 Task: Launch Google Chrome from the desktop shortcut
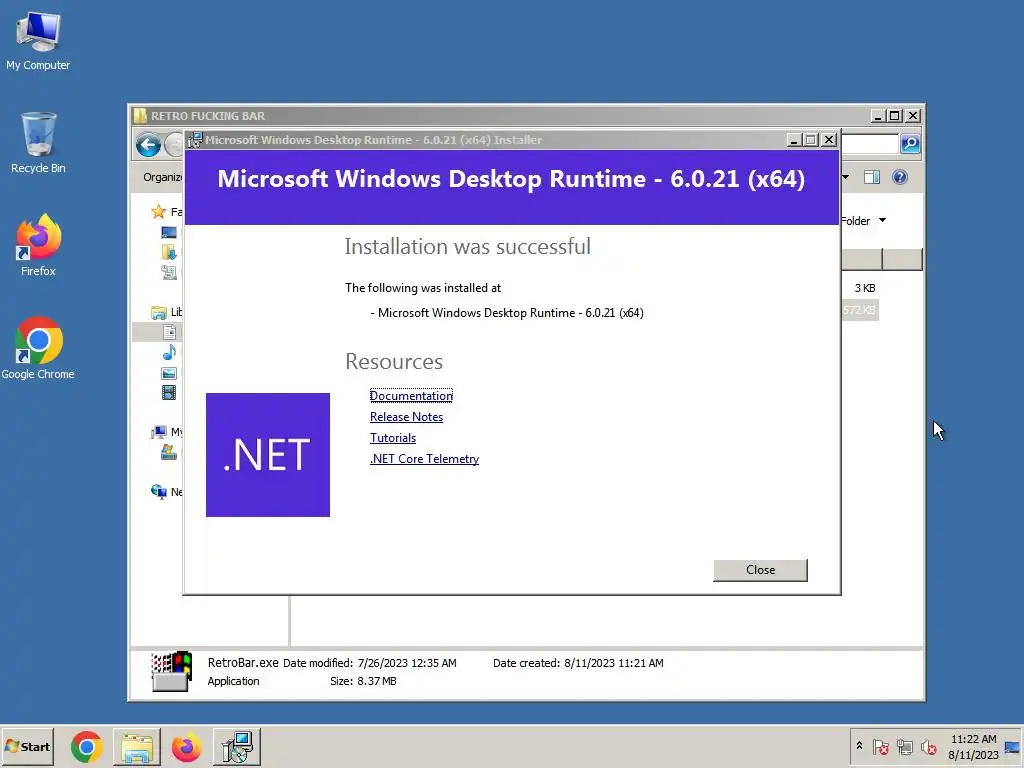coord(38,348)
